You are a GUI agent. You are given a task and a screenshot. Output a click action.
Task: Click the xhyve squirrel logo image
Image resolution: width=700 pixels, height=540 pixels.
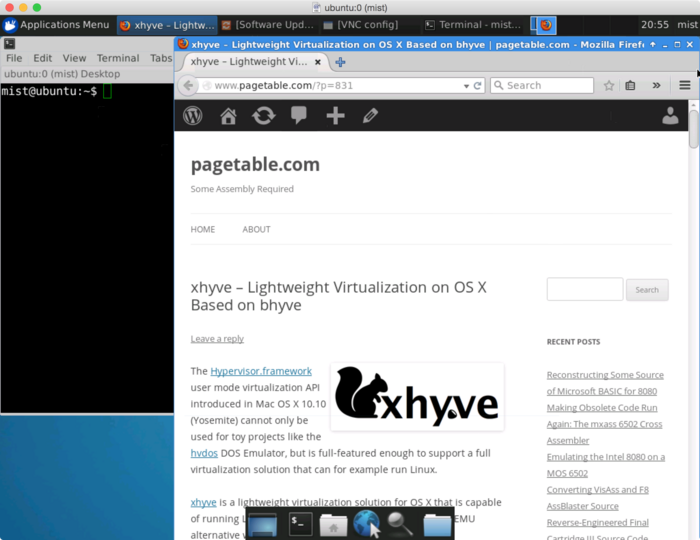(x=417, y=397)
